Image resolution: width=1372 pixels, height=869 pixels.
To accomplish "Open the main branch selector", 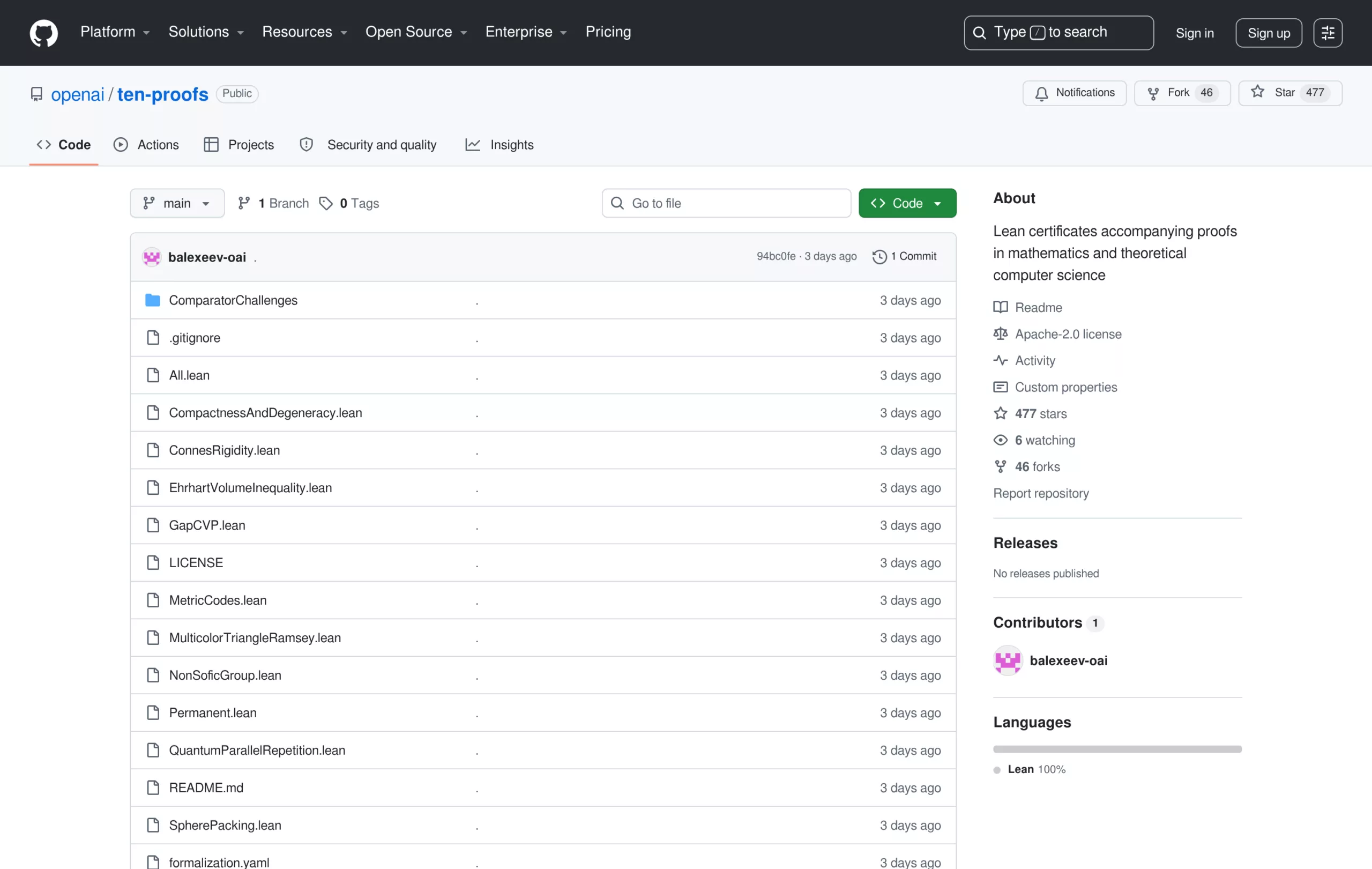I will point(177,203).
